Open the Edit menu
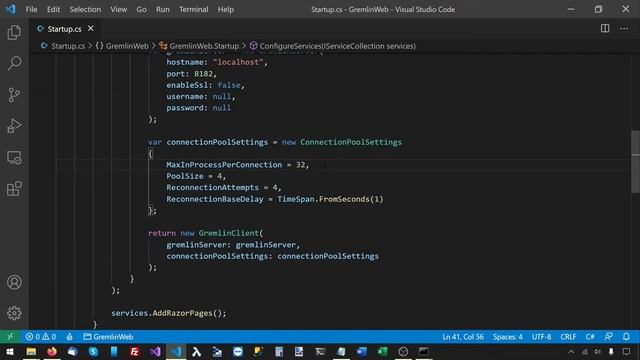Screen dimensions: 640x360 pyautogui.click(x=53, y=9)
